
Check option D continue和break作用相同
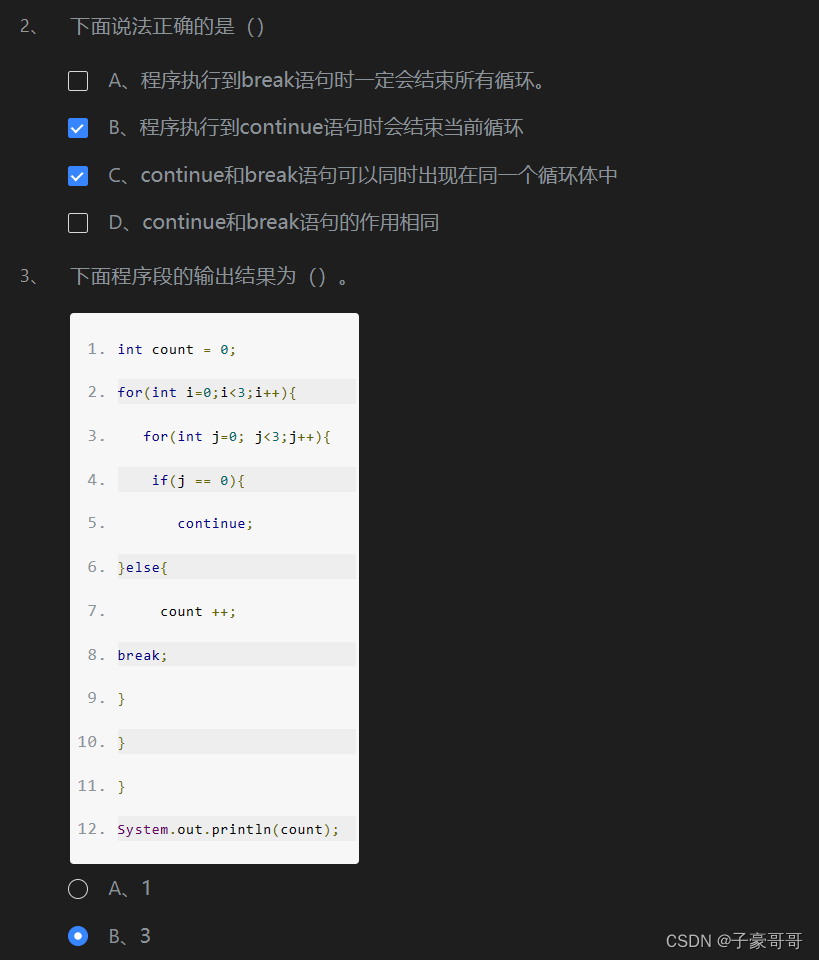click(x=78, y=223)
